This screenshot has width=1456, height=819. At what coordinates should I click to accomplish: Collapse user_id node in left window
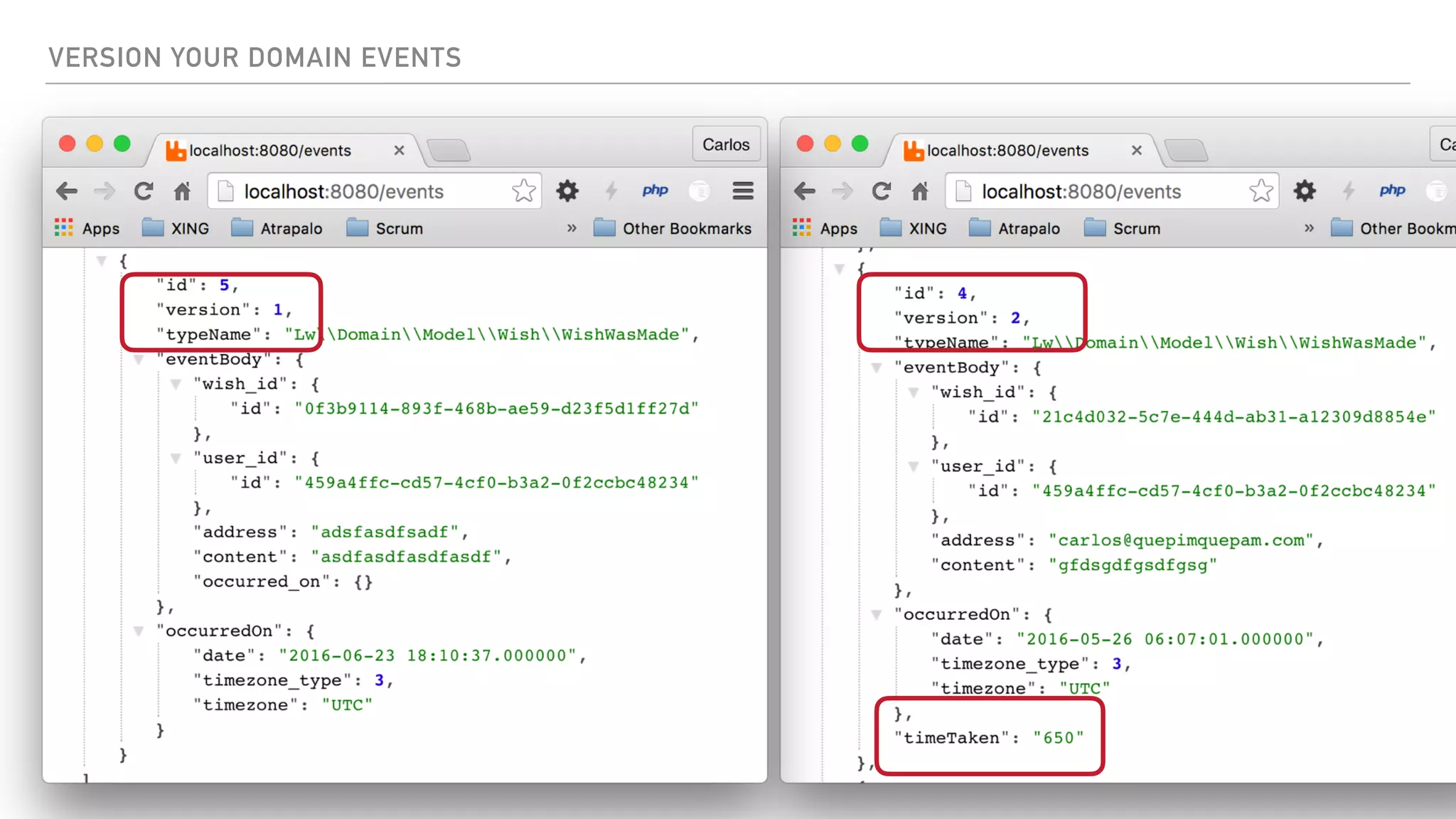[176, 458]
